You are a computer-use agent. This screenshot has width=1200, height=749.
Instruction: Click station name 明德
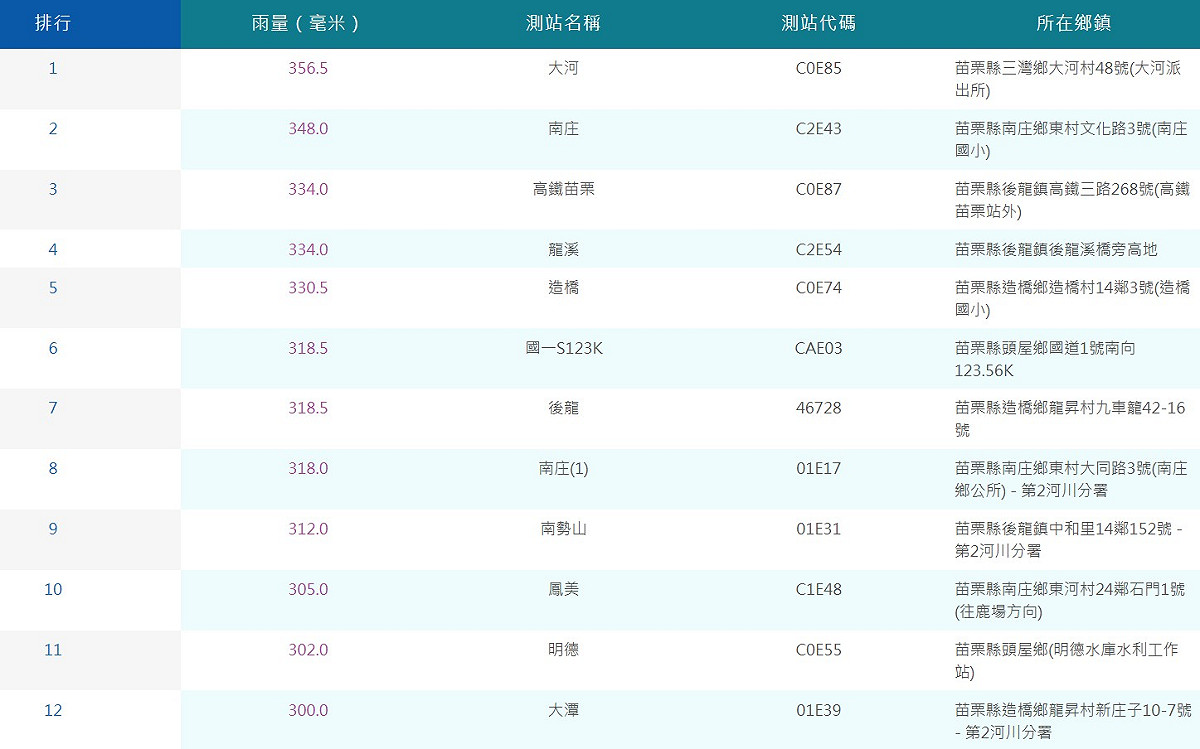tap(563, 650)
